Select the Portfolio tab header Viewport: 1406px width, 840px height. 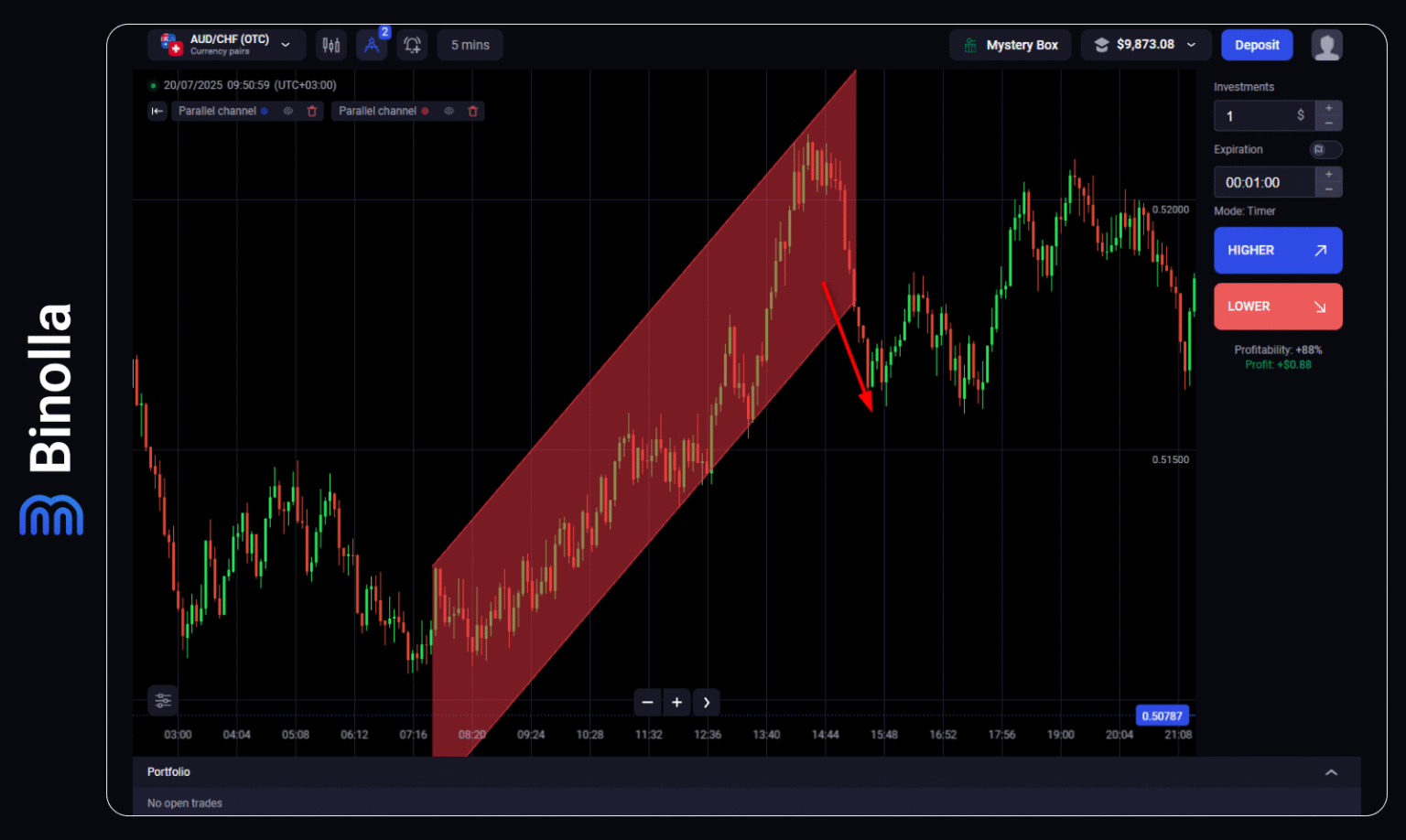pyautogui.click(x=168, y=771)
